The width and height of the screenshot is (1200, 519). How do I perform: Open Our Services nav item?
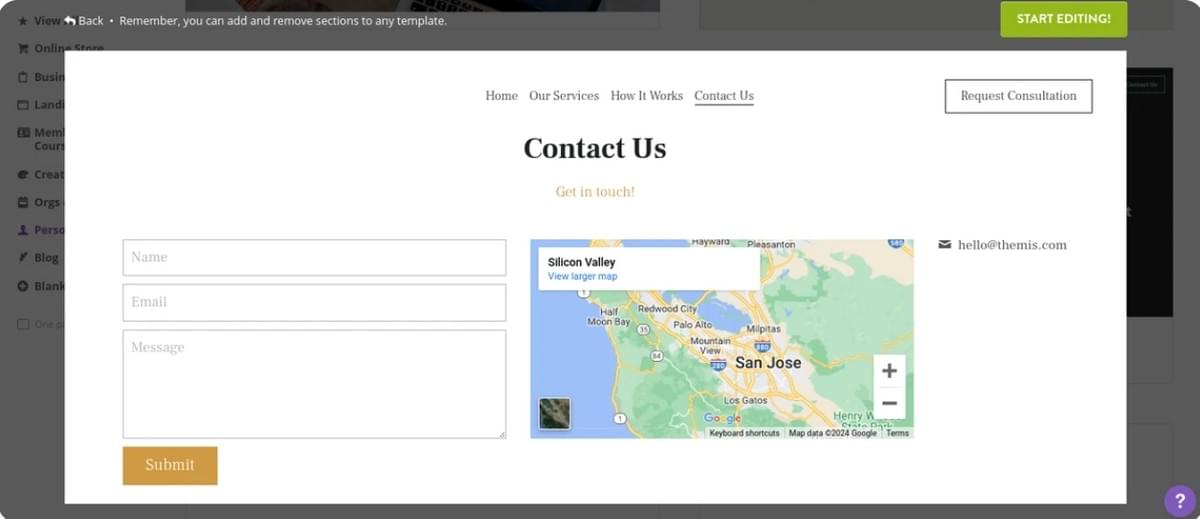click(564, 96)
